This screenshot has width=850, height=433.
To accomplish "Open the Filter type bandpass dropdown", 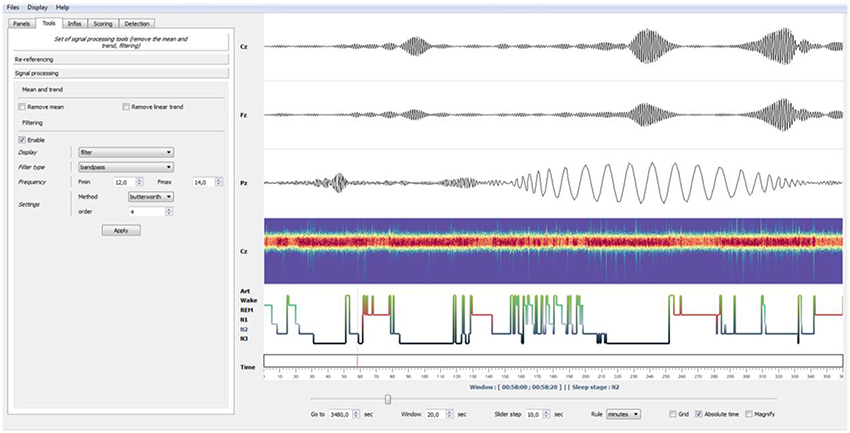I will pyautogui.click(x=126, y=167).
